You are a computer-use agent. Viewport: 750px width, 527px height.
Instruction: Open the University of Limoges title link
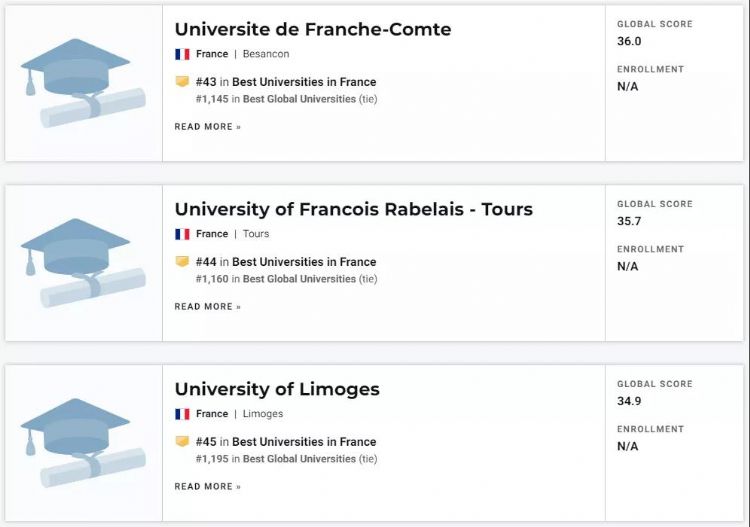[x=277, y=389]
